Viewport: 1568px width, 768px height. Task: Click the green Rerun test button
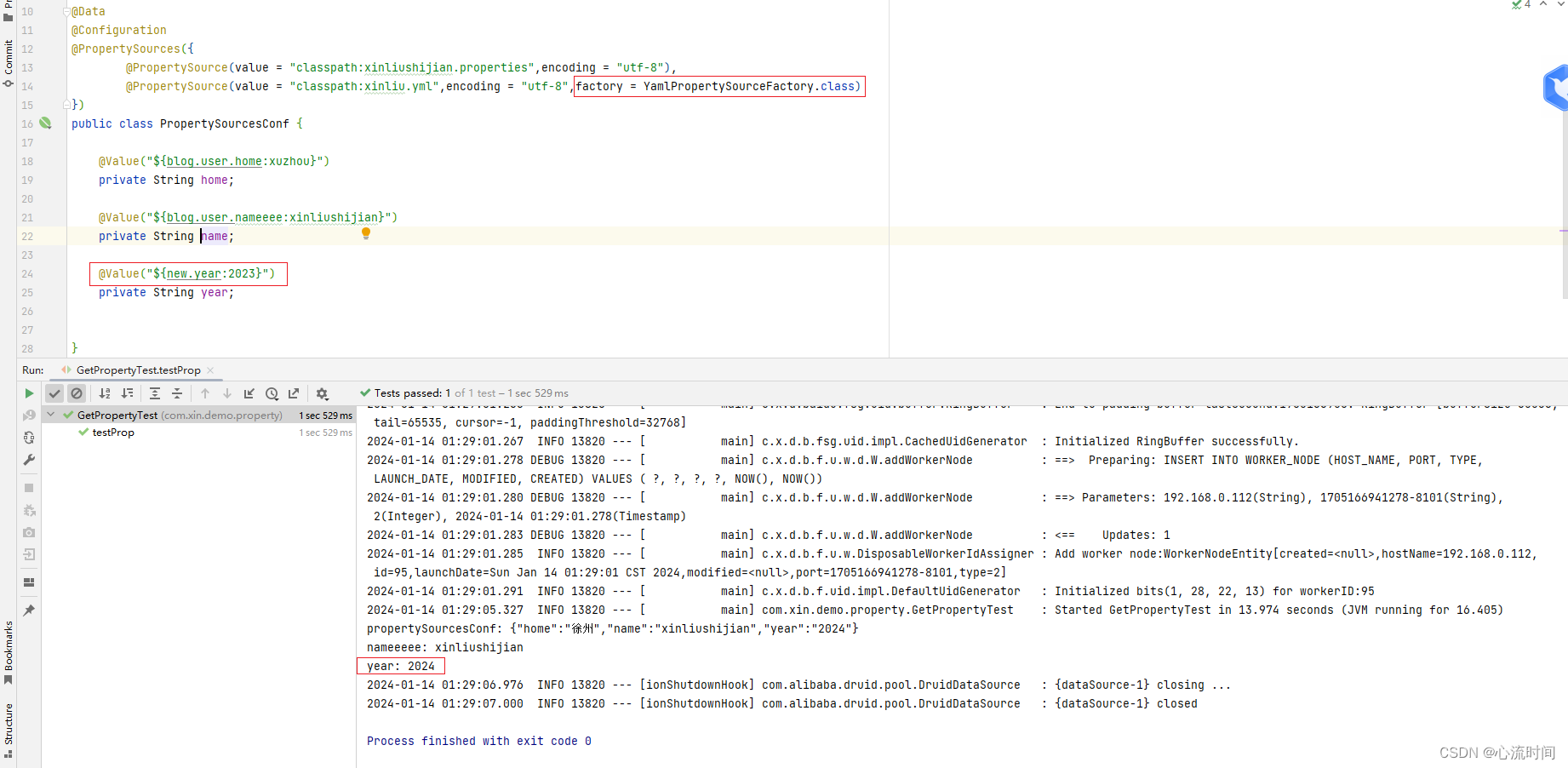(x=29, y=393)
